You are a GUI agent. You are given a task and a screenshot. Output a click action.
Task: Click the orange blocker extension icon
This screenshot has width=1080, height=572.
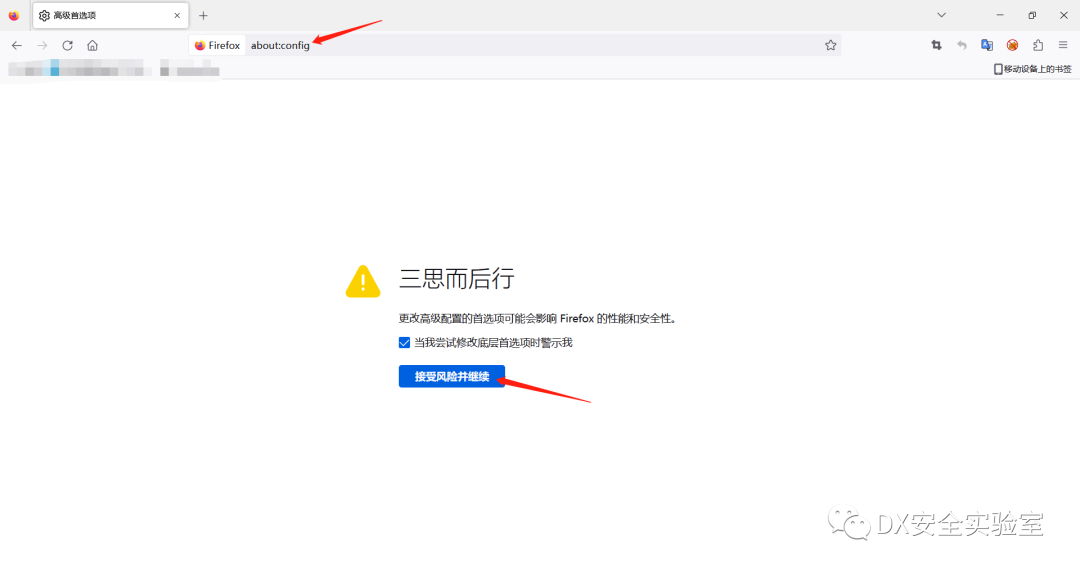point(1012,45)
